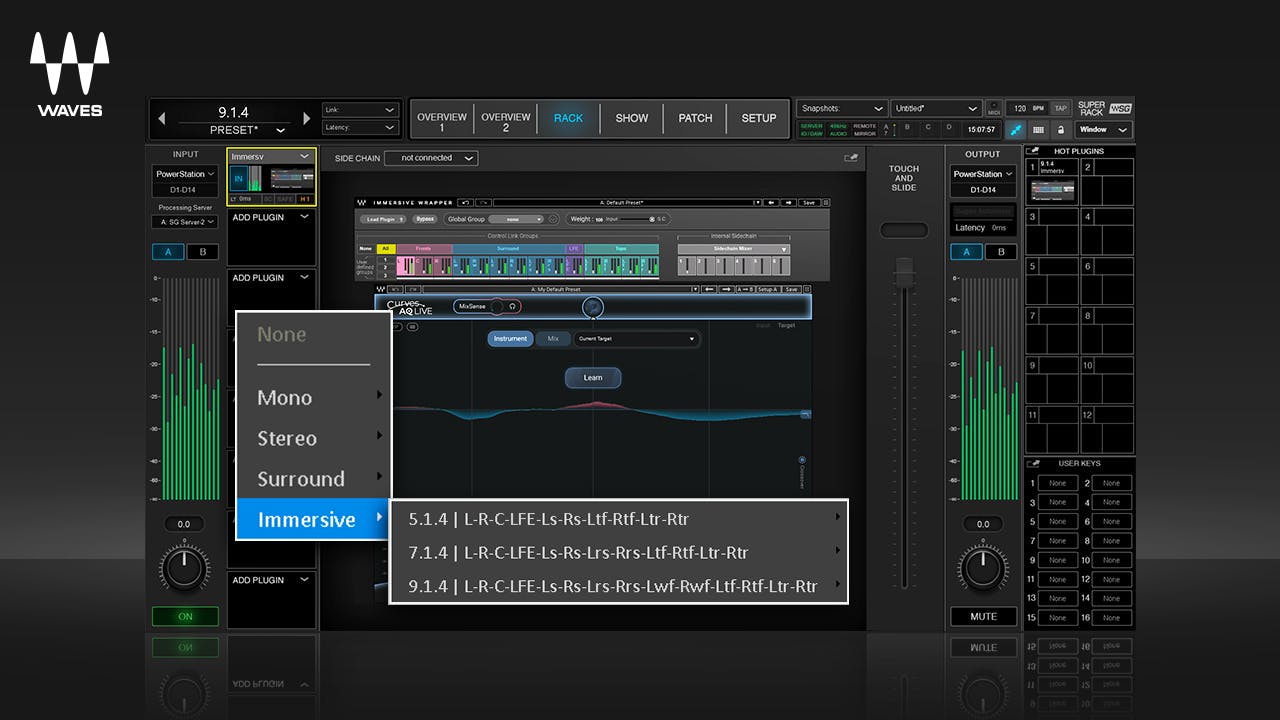Click the blue patch connection icon
Image resolution: width=1280 pixels, height=720 pixels.
point(1015,130)
